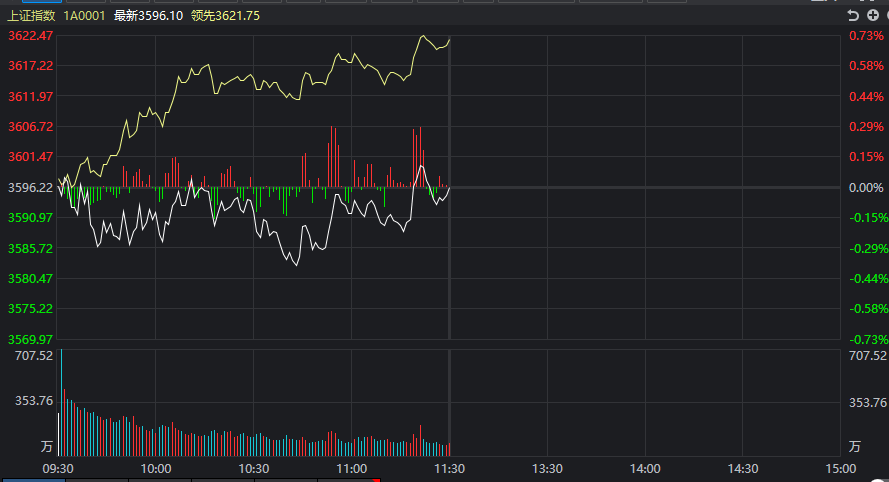The width and height of the screenshot is (889, 482).
Task: Click the 3569.97 bottom price label
Action: [30, 339]
